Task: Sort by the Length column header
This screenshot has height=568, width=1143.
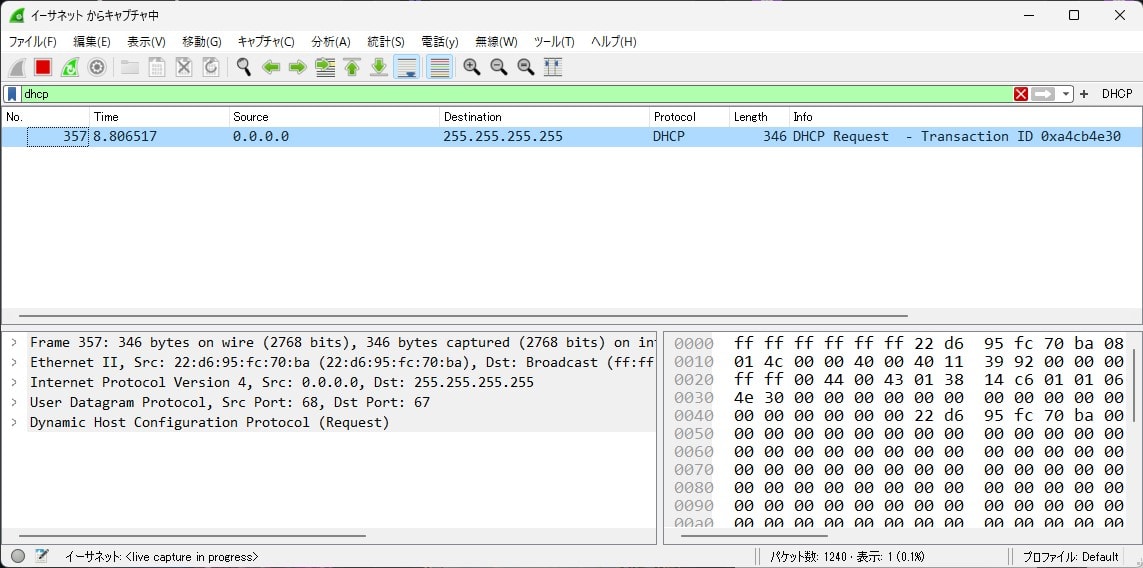Action: pos(760,117)
